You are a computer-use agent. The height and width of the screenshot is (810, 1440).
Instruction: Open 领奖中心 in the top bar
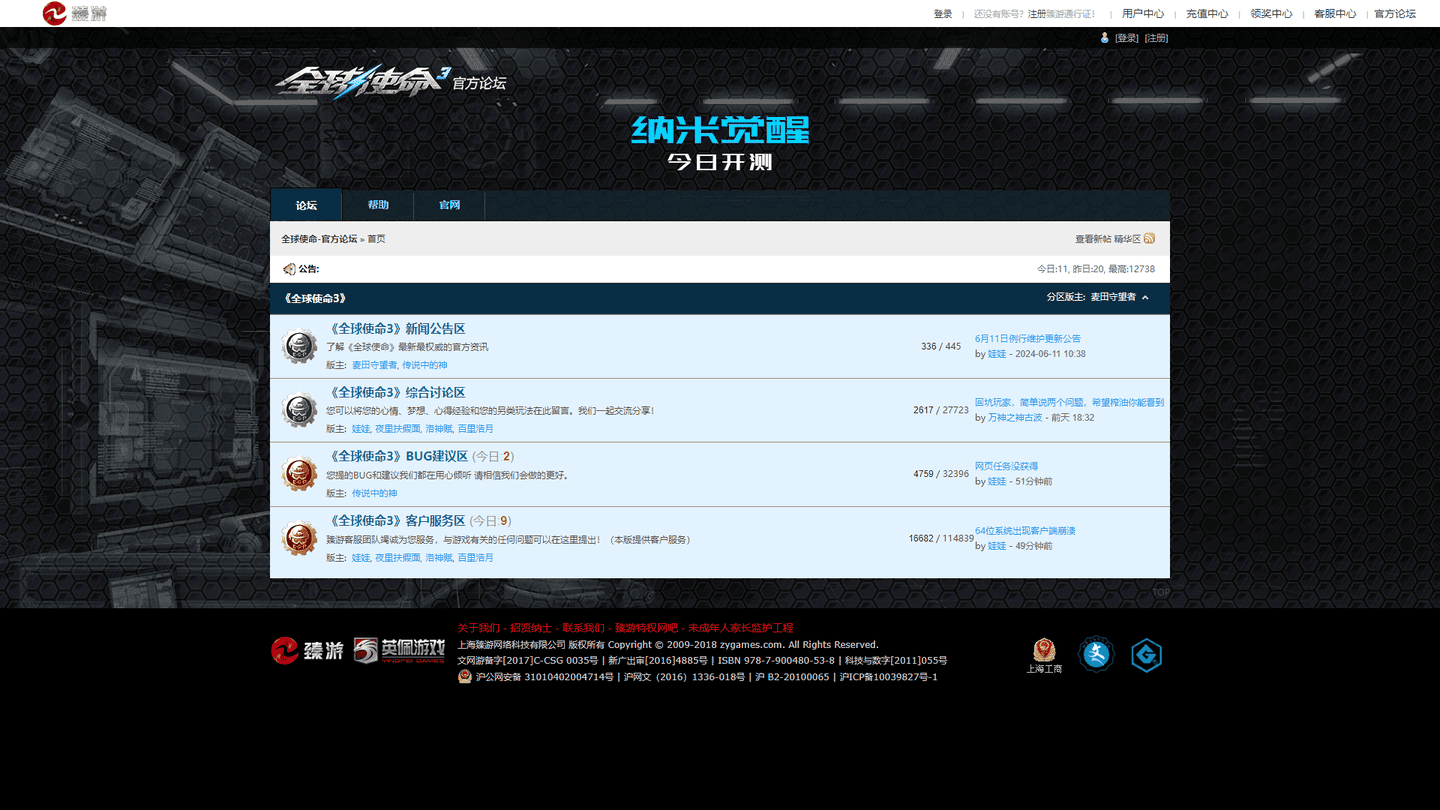click(1271, 14)
